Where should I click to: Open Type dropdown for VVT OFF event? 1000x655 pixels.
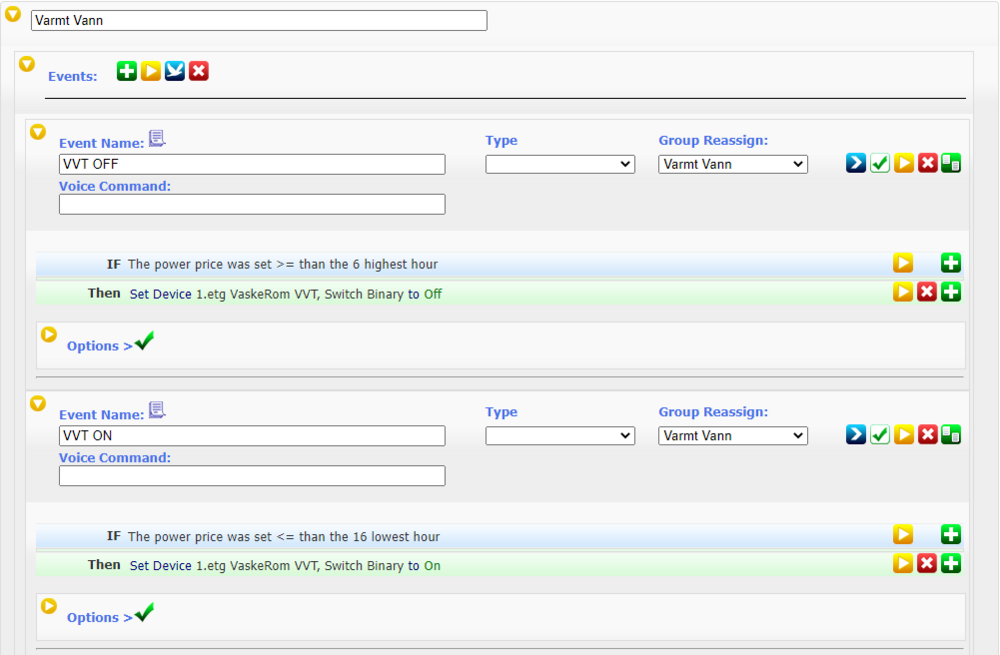pos(560,164)
